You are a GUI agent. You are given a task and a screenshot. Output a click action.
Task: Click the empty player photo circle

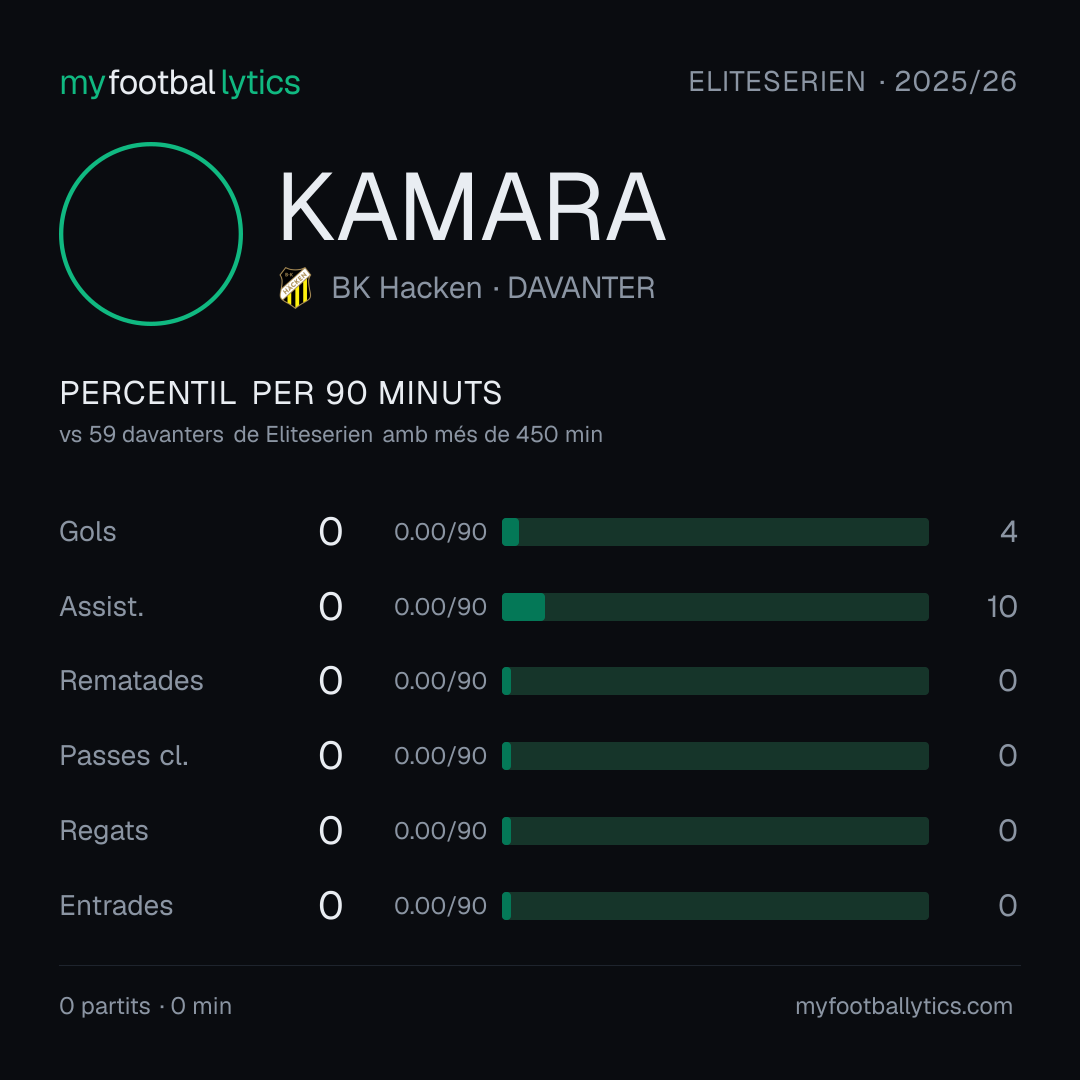(x=151, y=234)
